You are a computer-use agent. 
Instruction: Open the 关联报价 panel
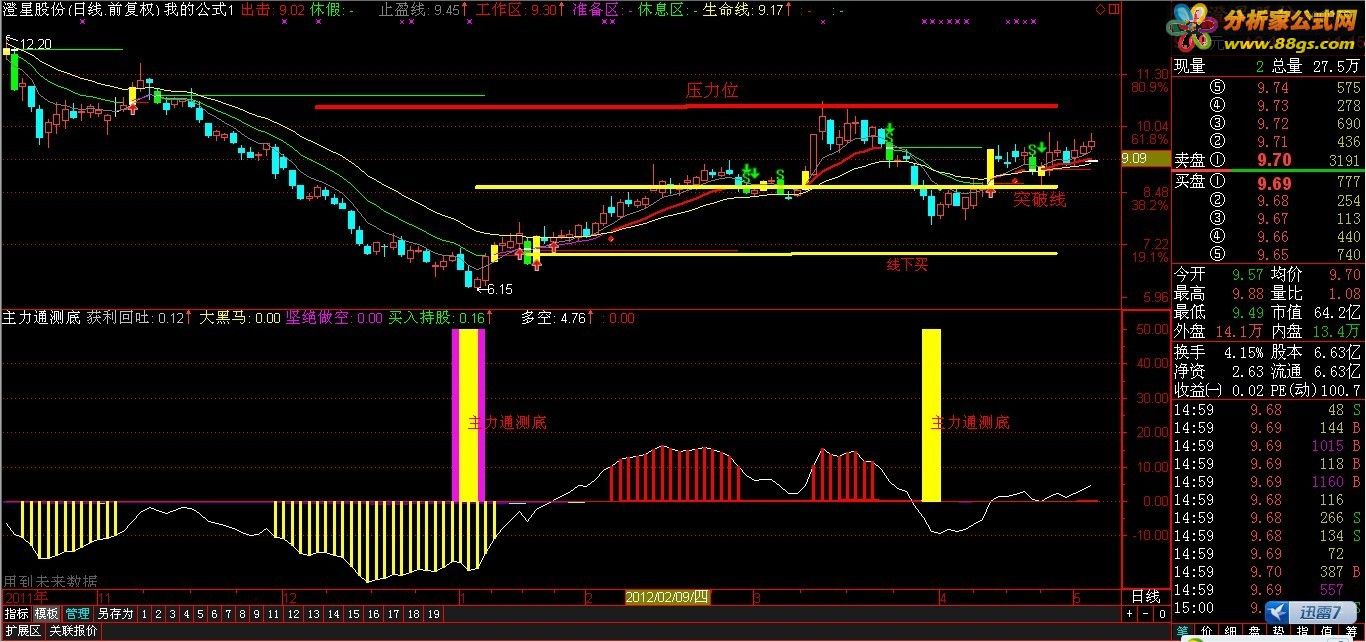73,631
